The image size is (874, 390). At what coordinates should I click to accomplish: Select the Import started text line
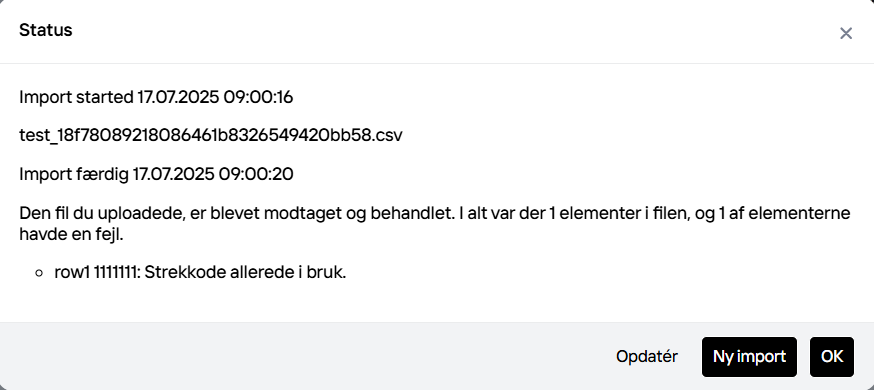point(156,97)
